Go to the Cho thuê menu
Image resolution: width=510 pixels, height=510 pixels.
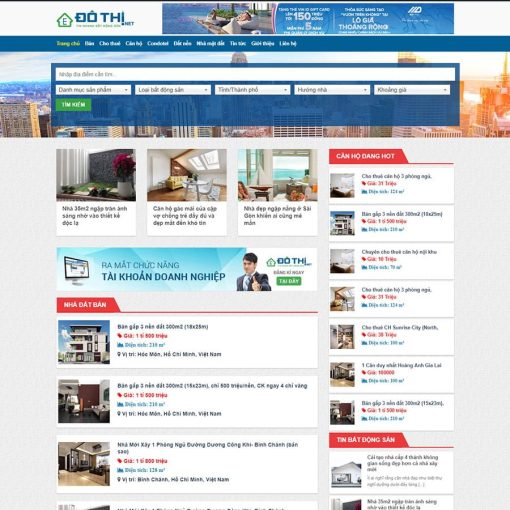tap(110, 43)
